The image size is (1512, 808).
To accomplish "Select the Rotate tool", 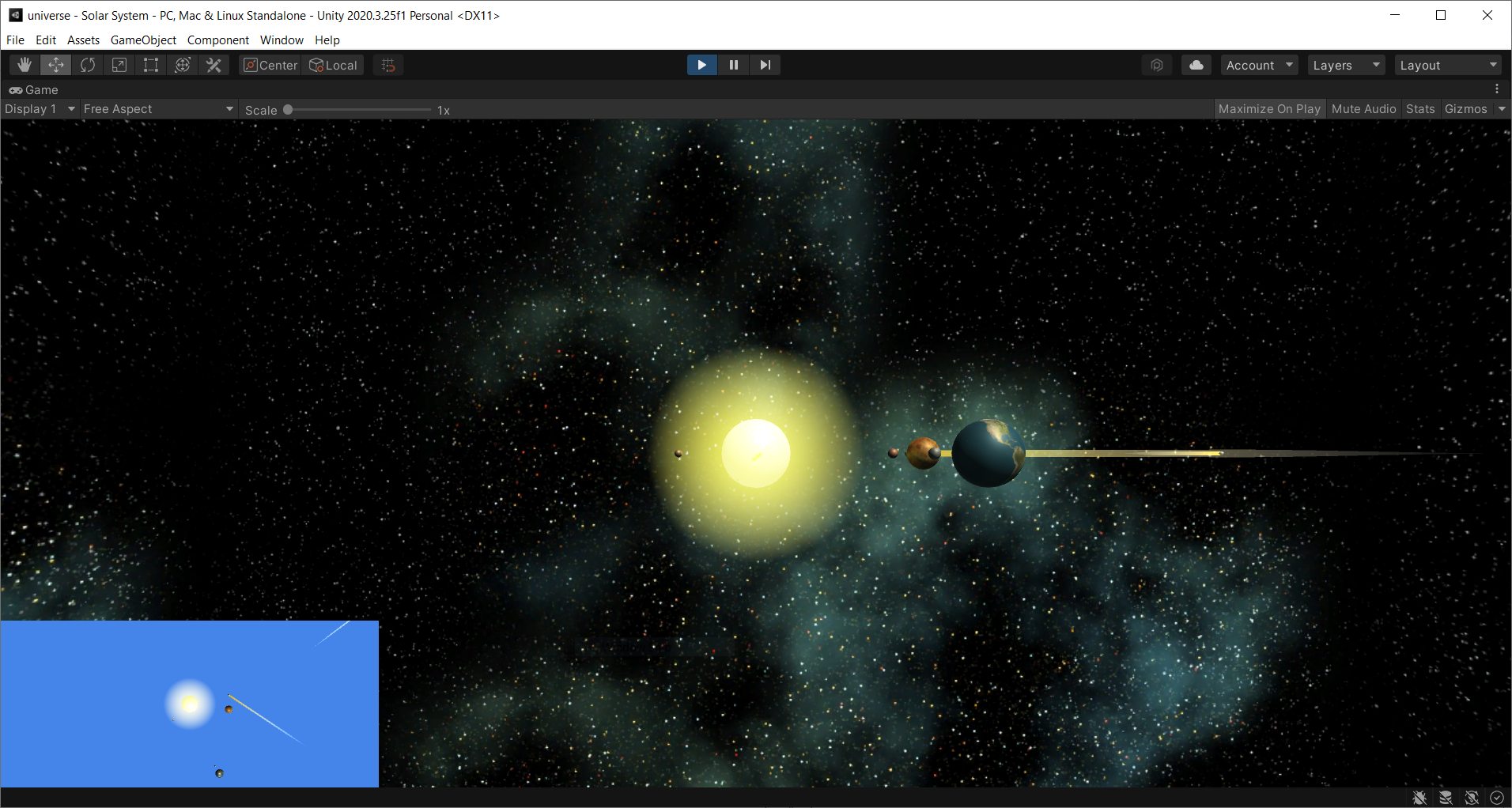I will click(x=87, y=65).
